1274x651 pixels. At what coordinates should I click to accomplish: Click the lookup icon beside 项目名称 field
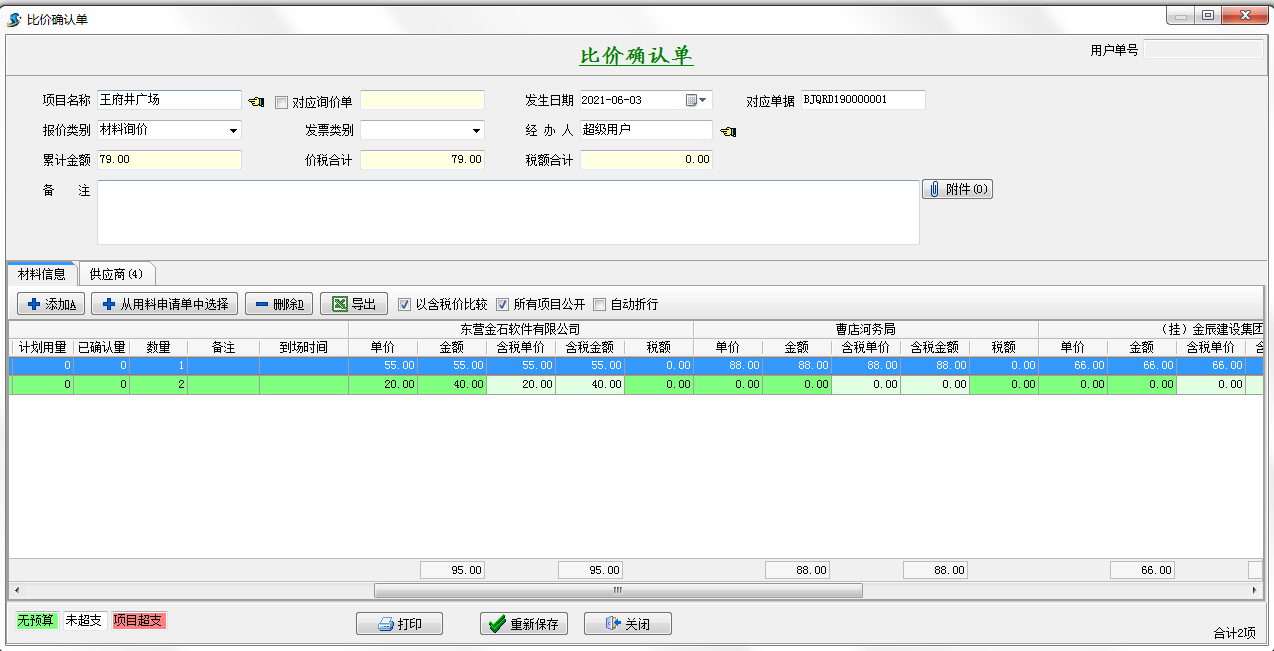click(x=256, y=101)
